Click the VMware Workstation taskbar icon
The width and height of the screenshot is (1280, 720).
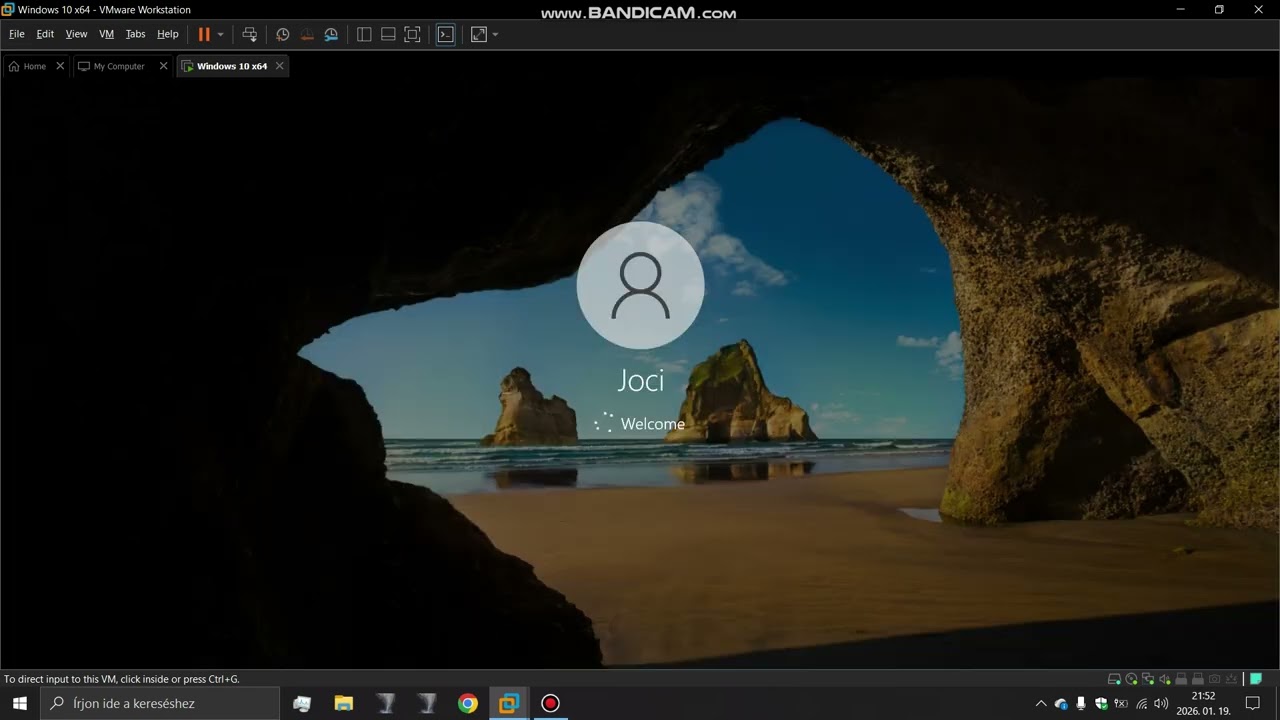click(509, 703)
